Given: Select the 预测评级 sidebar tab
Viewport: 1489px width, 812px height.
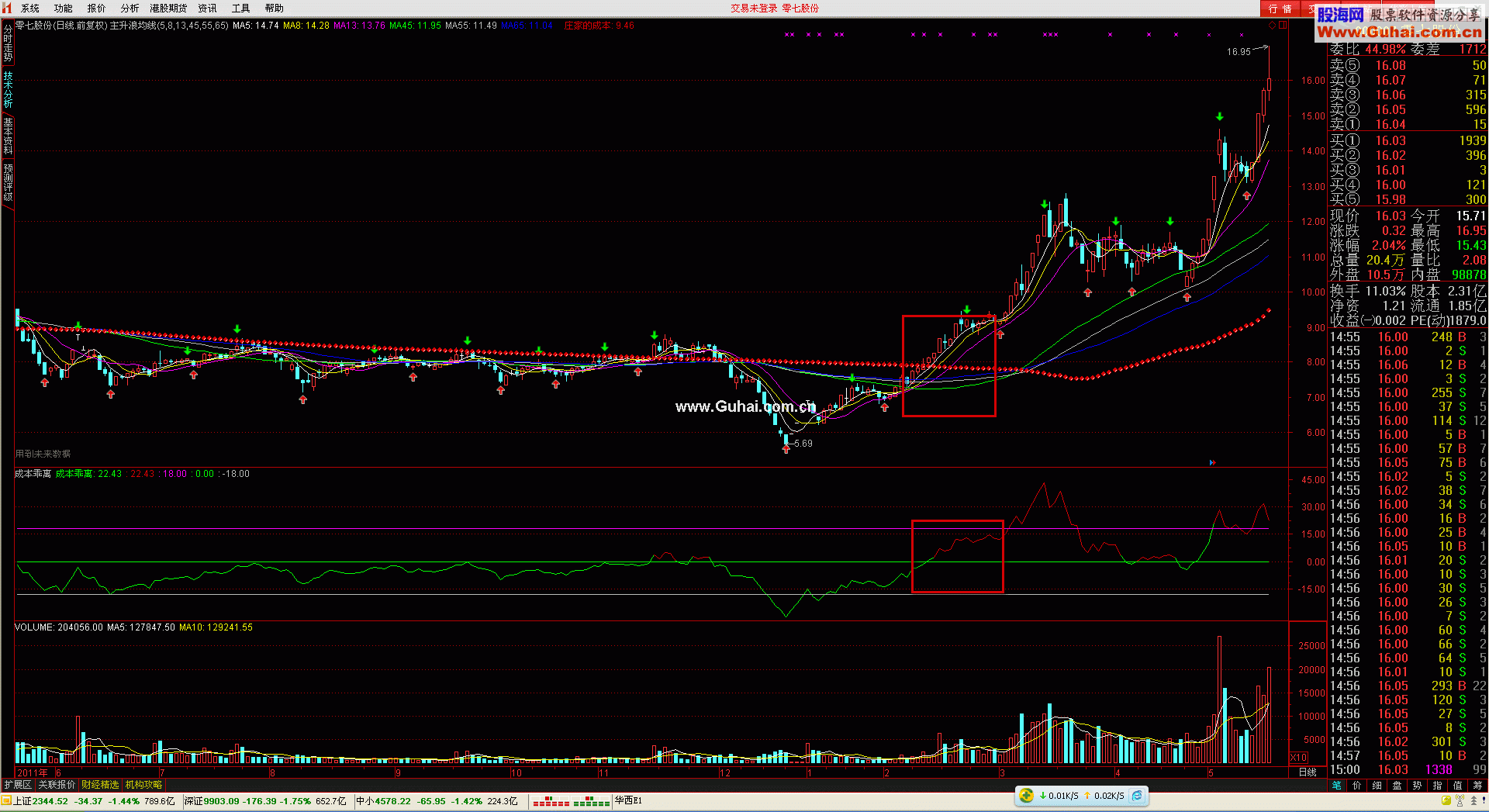Looking at the screenshot, I should tap(8, 182).
